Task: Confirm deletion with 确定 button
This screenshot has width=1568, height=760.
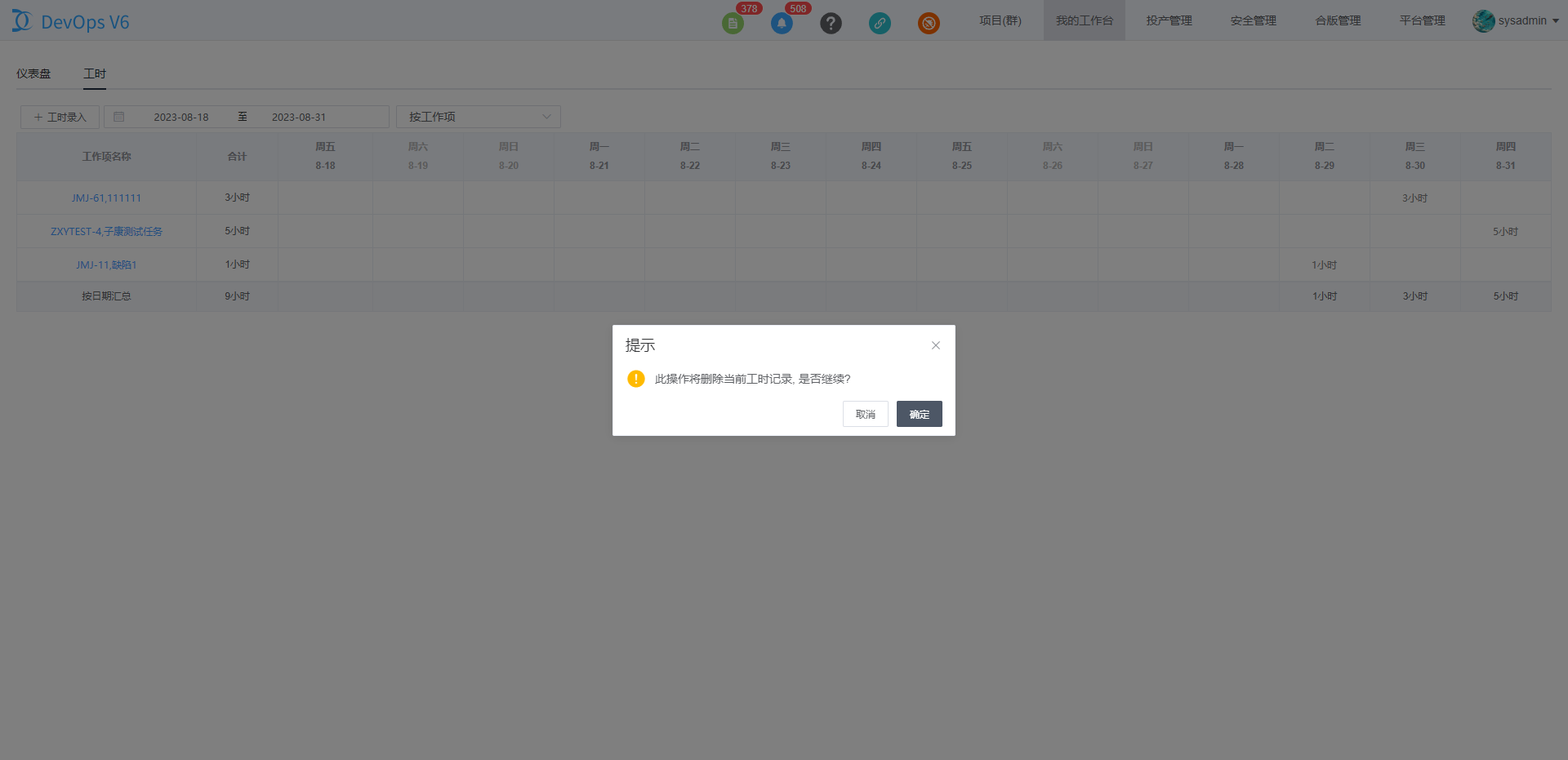Action: click(x=919, y=414)
